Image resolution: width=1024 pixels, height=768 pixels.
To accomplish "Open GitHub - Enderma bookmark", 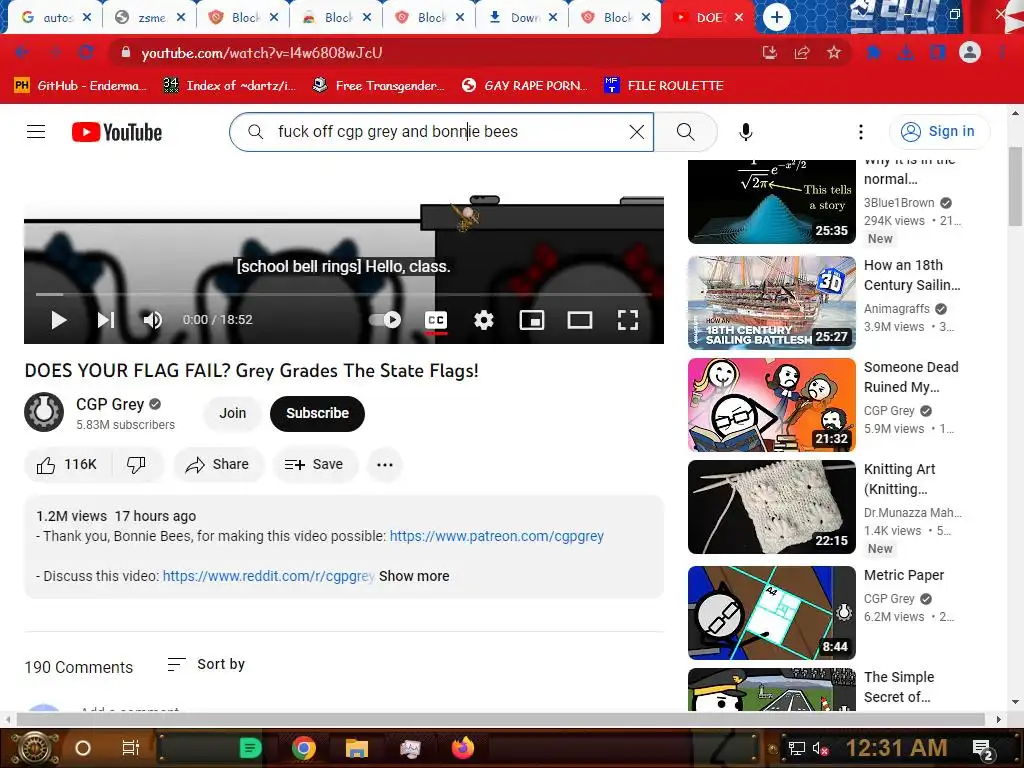I will click(80, 86).
